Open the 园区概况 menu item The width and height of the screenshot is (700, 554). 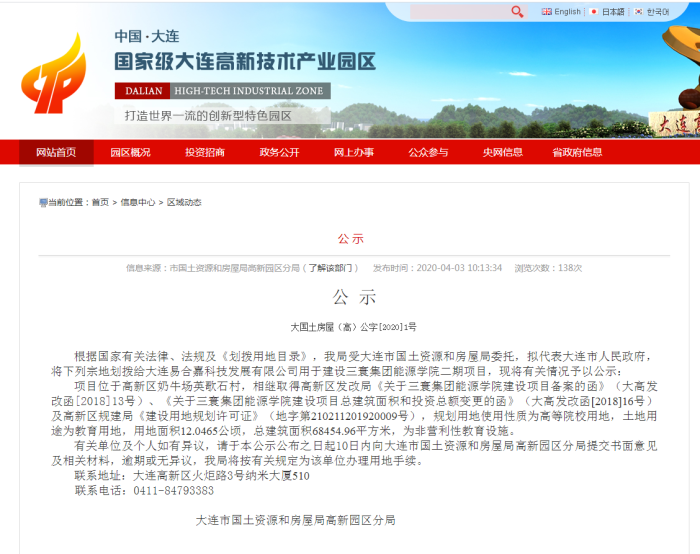(130, 152)
